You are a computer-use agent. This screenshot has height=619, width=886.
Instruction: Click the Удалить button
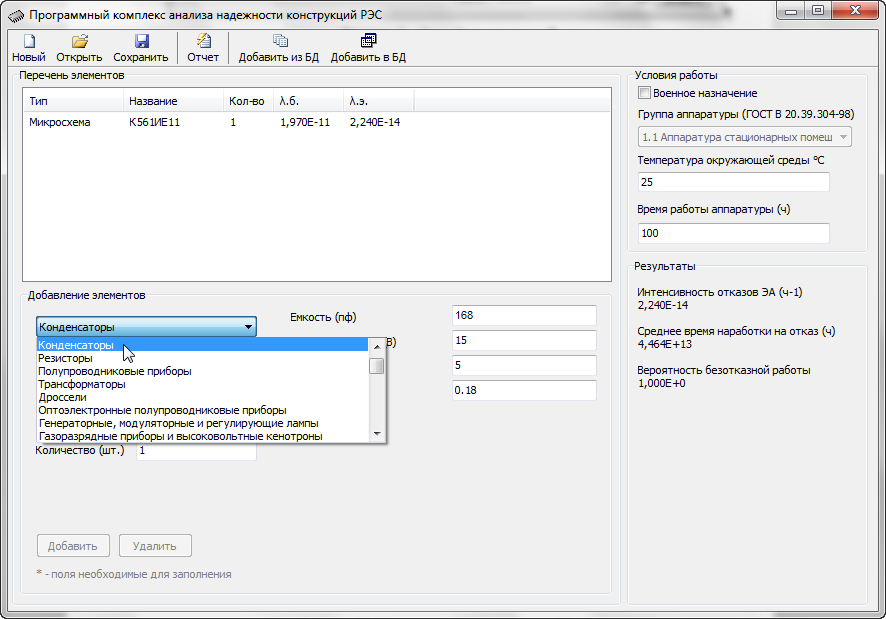(155, 546)
